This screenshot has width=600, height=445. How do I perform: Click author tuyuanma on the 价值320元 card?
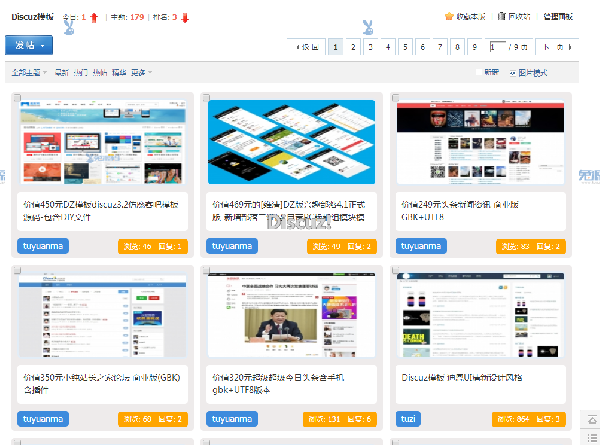tap(232, 419)
